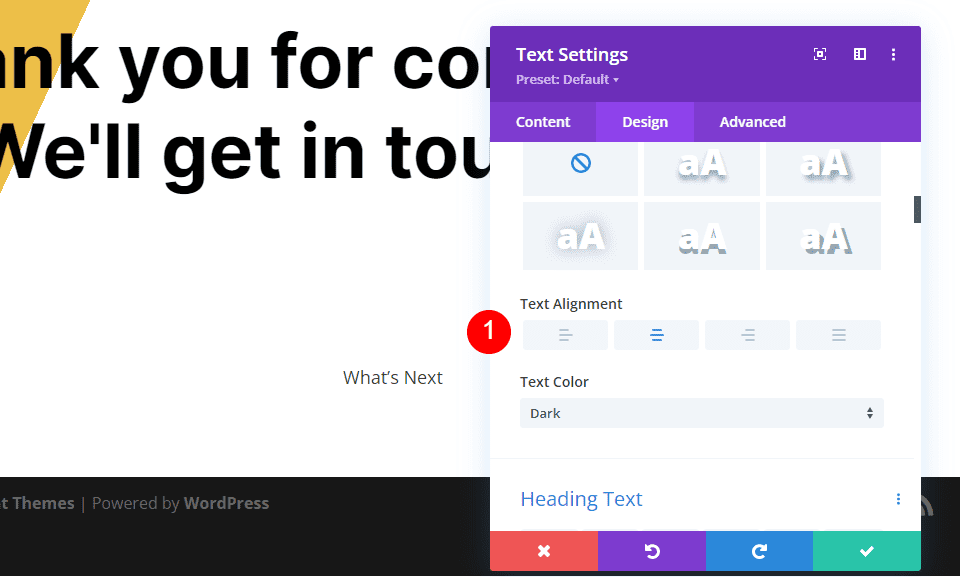This screenshot has height=577, width=960.
Task: Align the text to the left
Action: tap(565, 334)
